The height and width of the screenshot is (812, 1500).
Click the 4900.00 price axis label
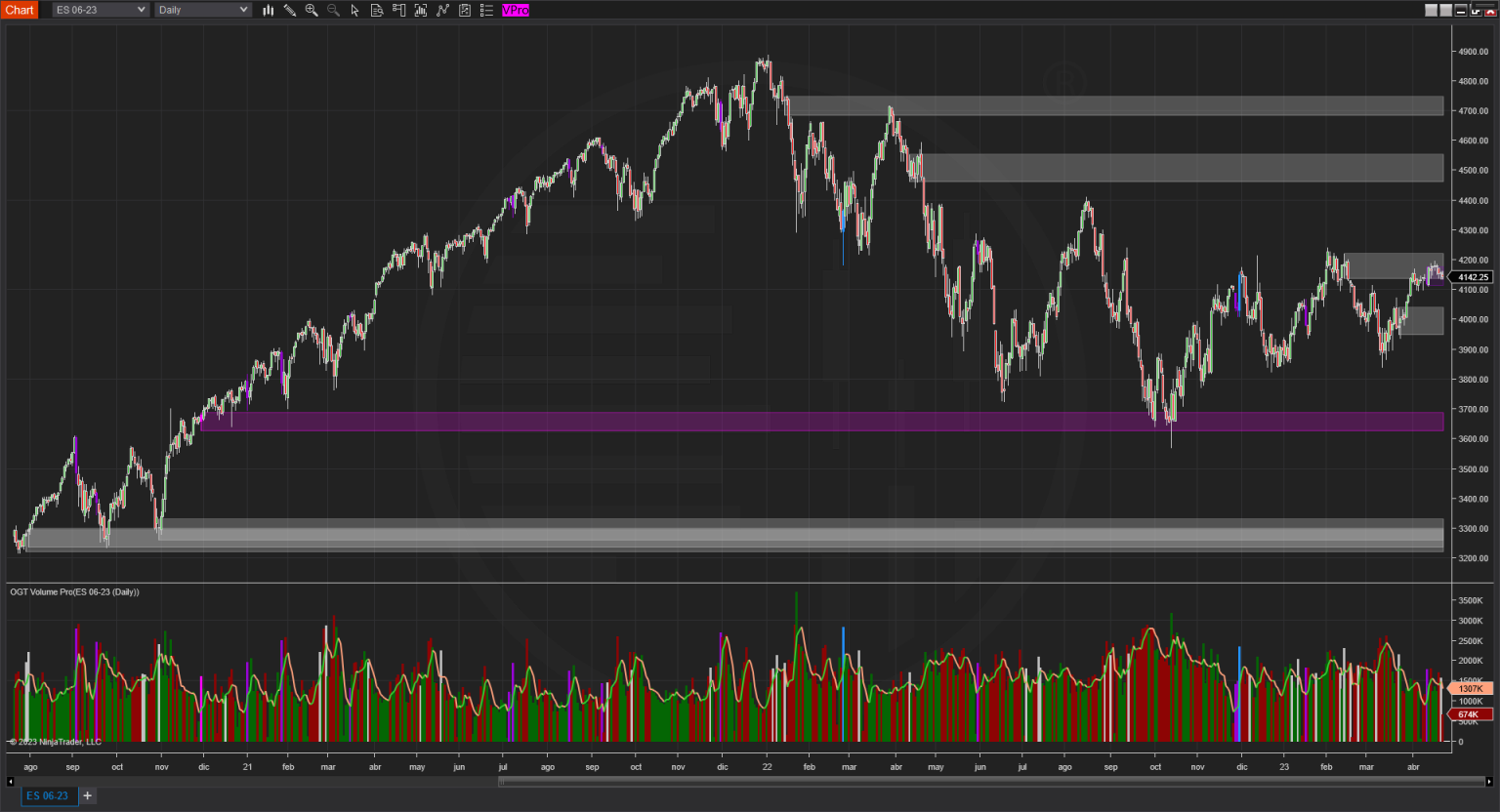tap(1473, 52)
